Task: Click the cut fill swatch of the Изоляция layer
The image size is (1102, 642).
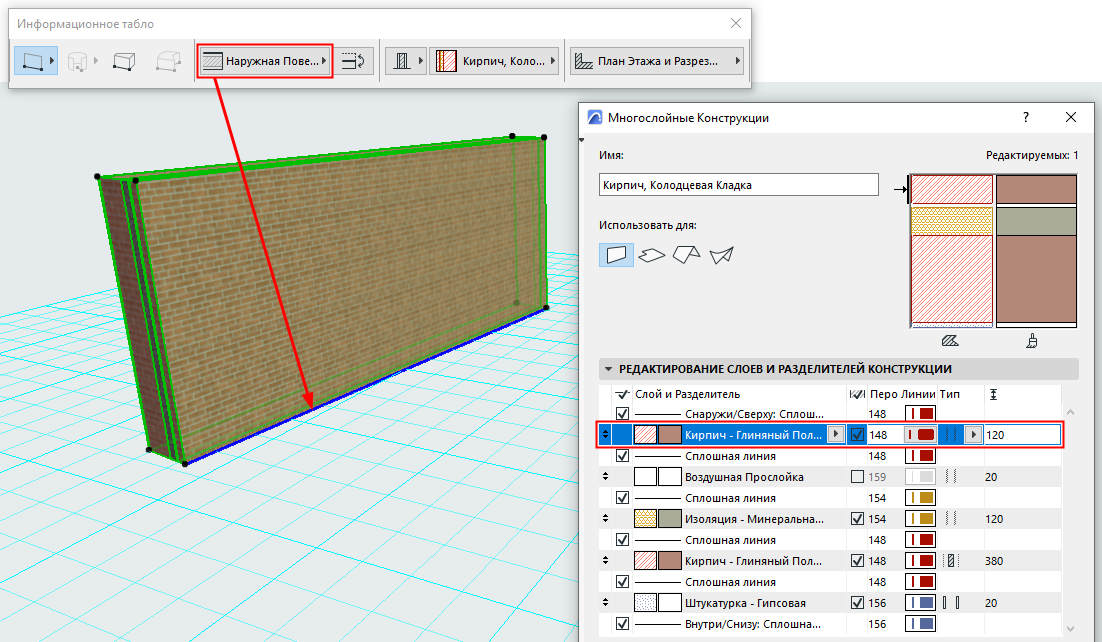Action: (x=645, y=519)
